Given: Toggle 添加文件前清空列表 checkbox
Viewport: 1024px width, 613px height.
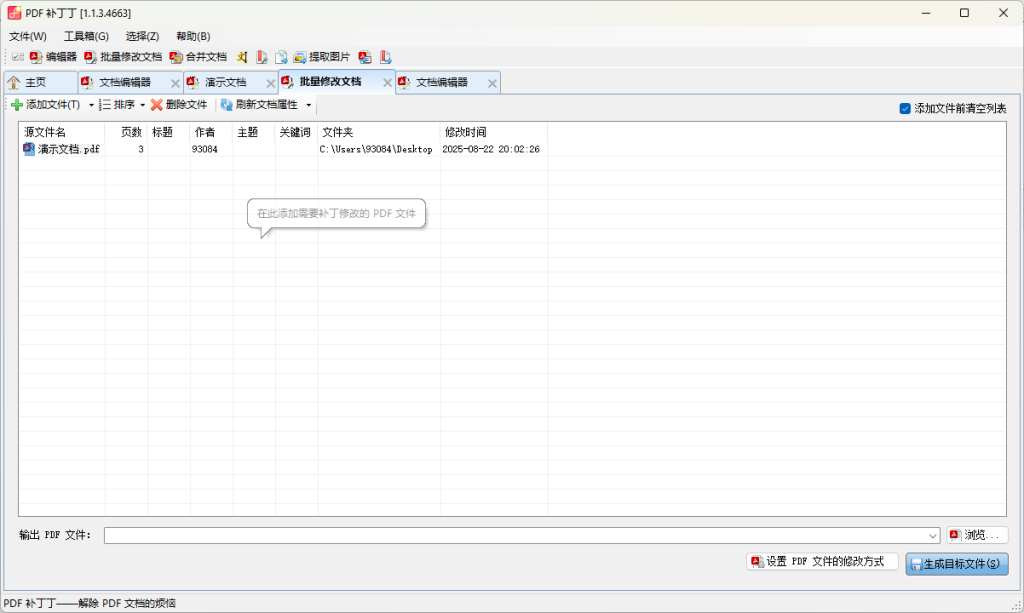Looking at the screenshot, I should [905, 108].
